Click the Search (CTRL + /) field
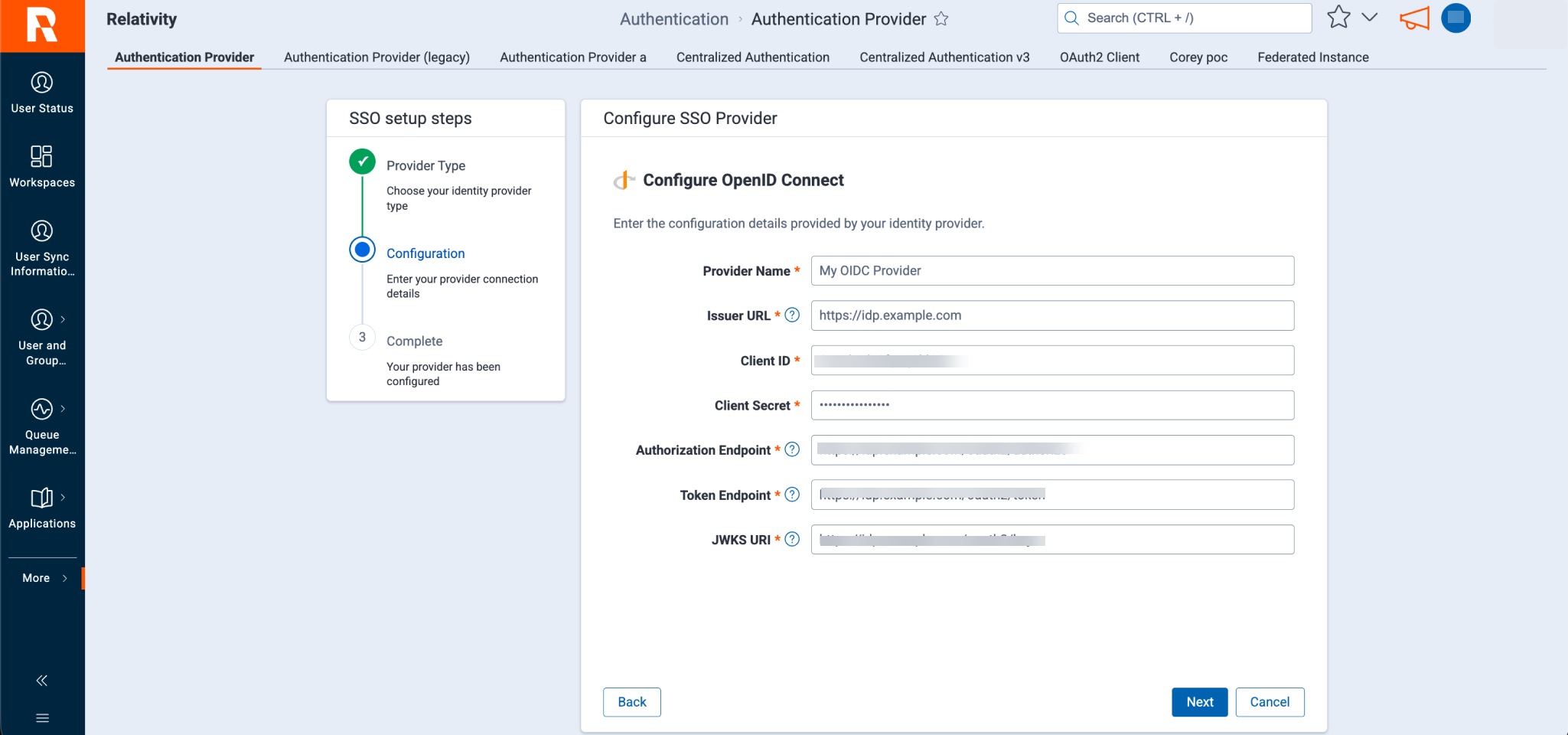 click(x=1185, y=18)
